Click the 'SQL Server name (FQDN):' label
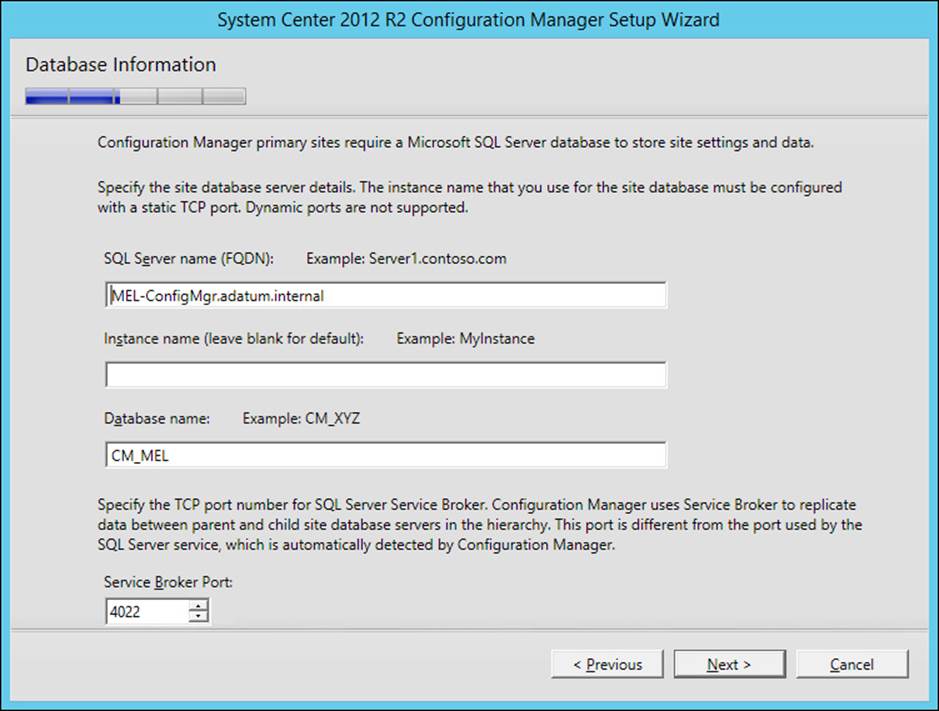Image resolution: width=939 pixels, height=711 pixels. tap(189, 259)
